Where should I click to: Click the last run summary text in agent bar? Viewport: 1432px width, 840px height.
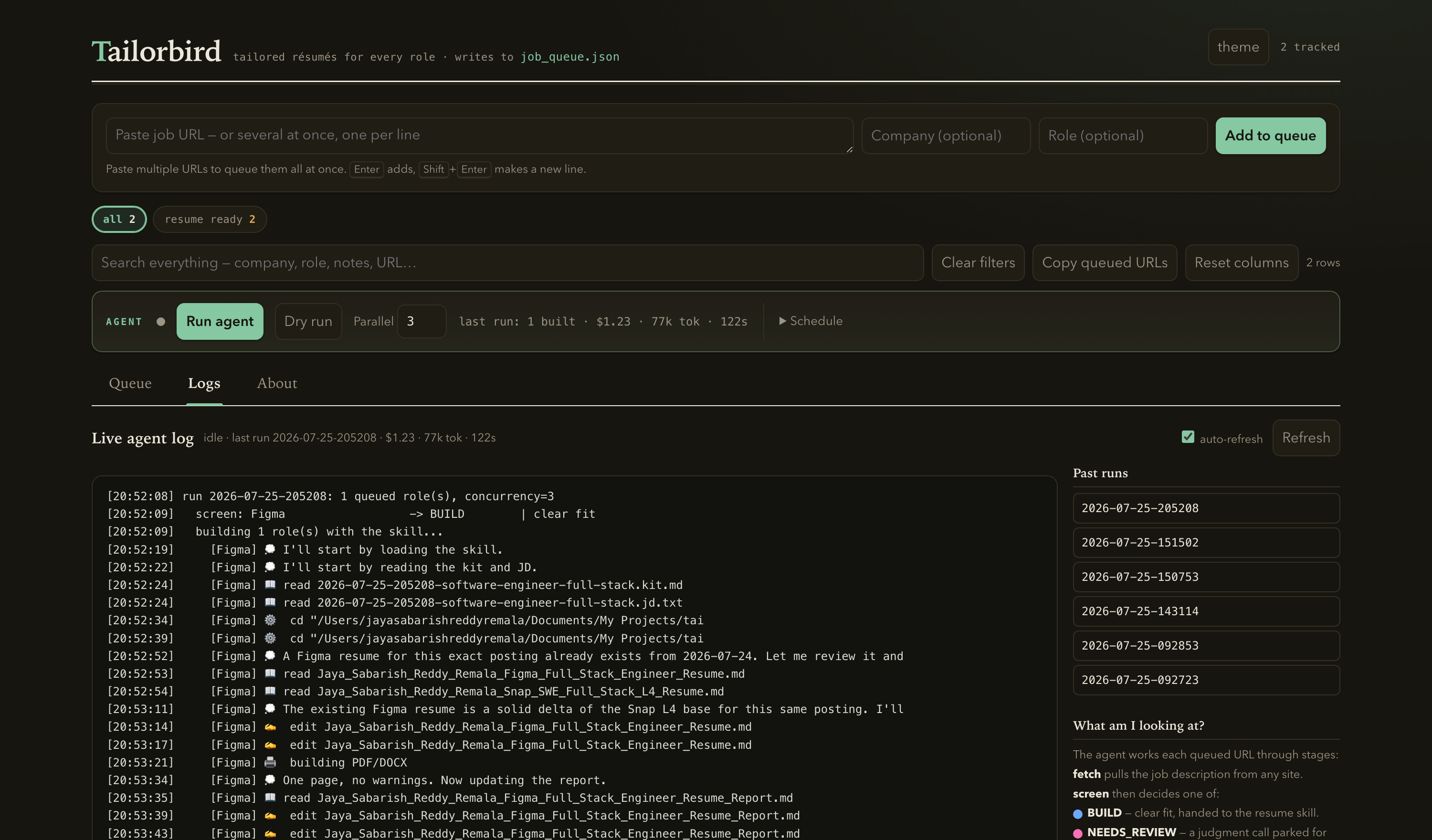(603, 321)
